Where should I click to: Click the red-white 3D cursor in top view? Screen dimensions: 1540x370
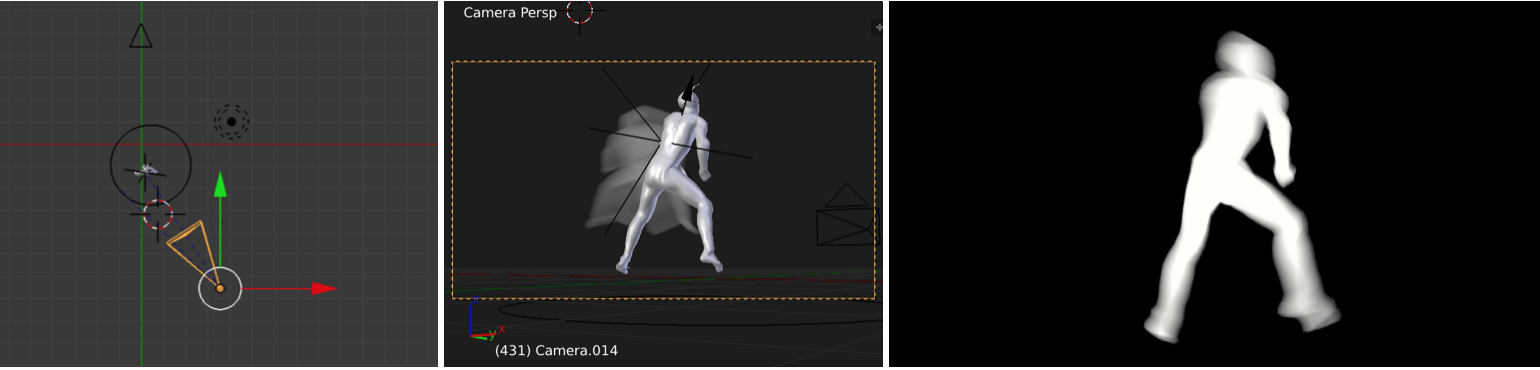[x=158, y=213]
